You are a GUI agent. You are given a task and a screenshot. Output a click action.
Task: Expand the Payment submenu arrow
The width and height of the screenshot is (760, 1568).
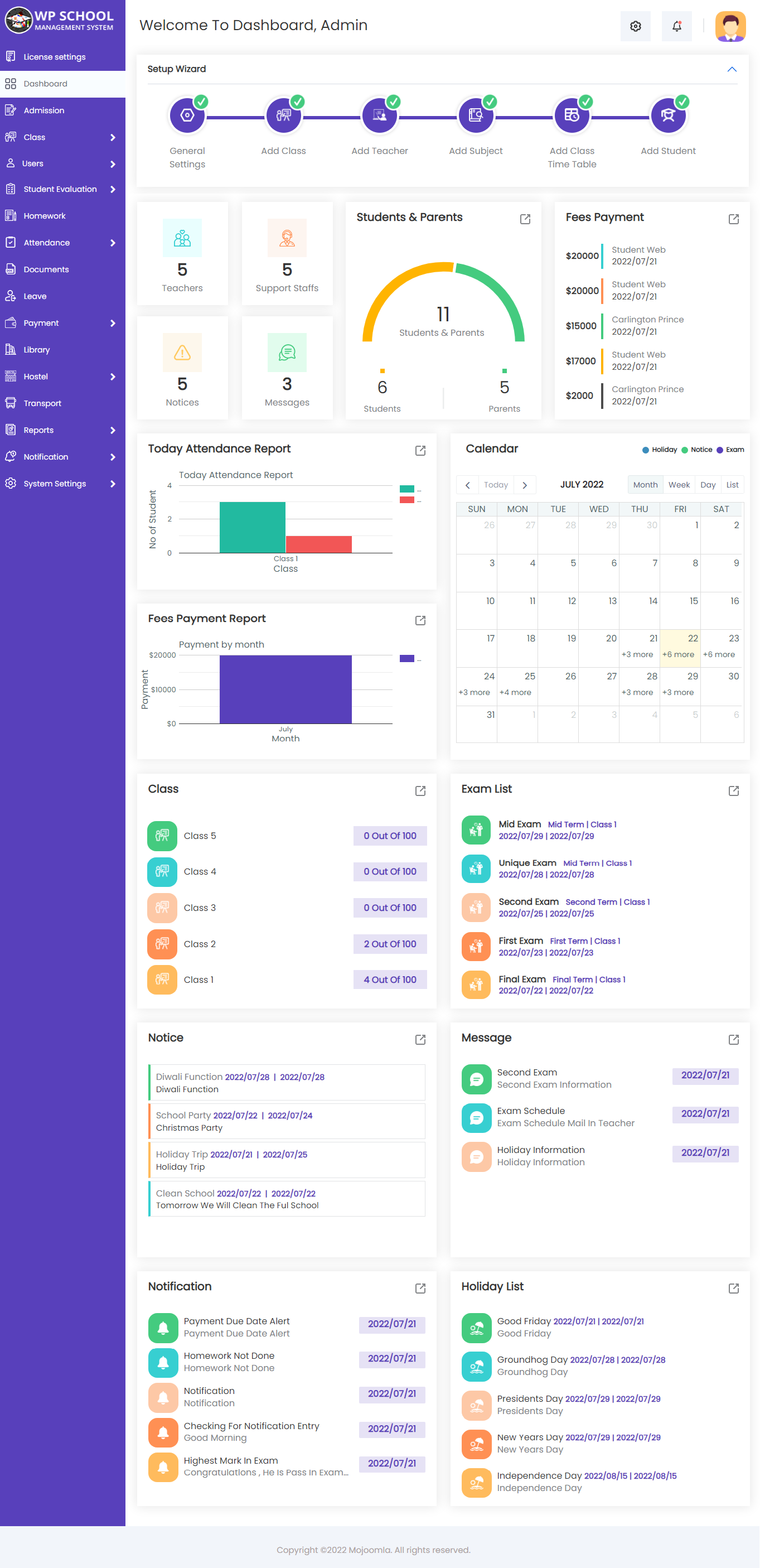point(113,323)
